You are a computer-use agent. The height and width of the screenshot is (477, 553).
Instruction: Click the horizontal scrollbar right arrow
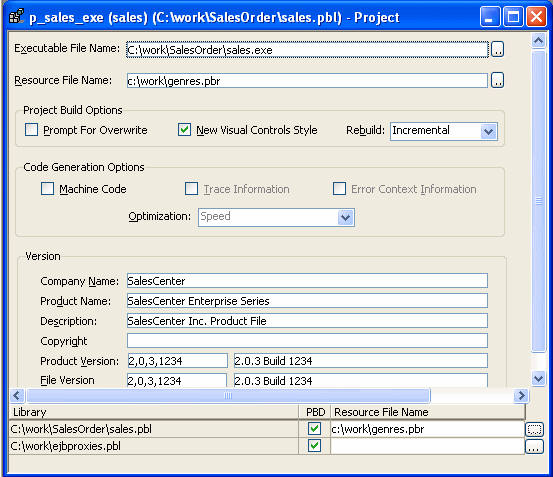tap(521, 396)
